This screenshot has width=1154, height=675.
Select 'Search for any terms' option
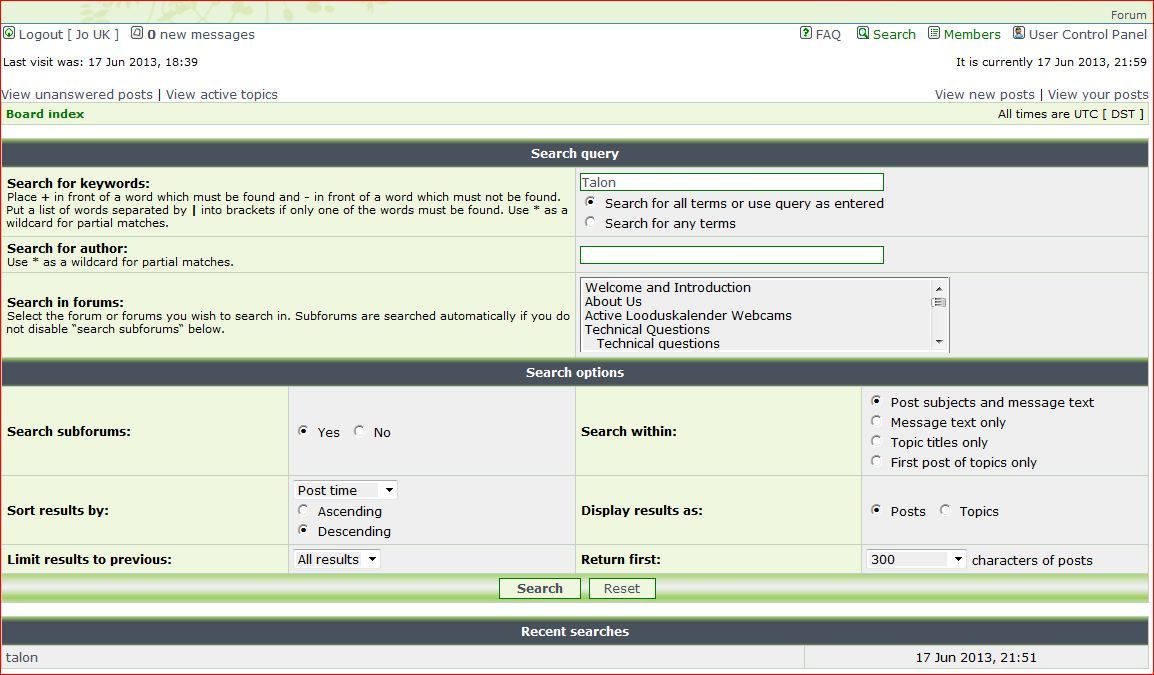590,223
